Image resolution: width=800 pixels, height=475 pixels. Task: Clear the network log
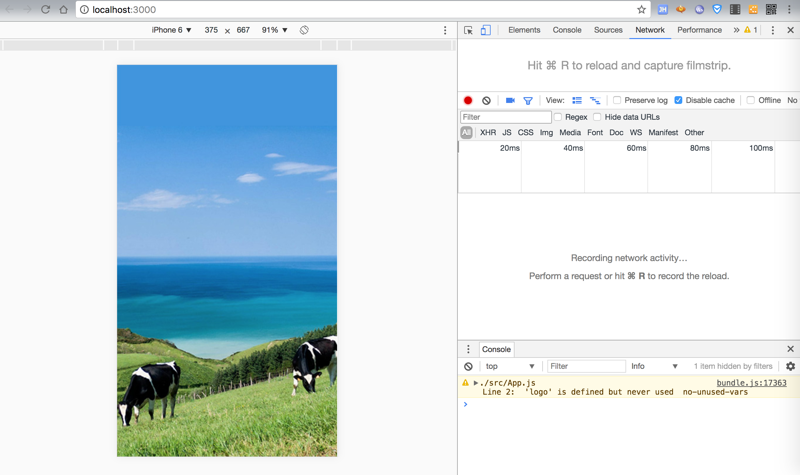(x=486, y=100)
